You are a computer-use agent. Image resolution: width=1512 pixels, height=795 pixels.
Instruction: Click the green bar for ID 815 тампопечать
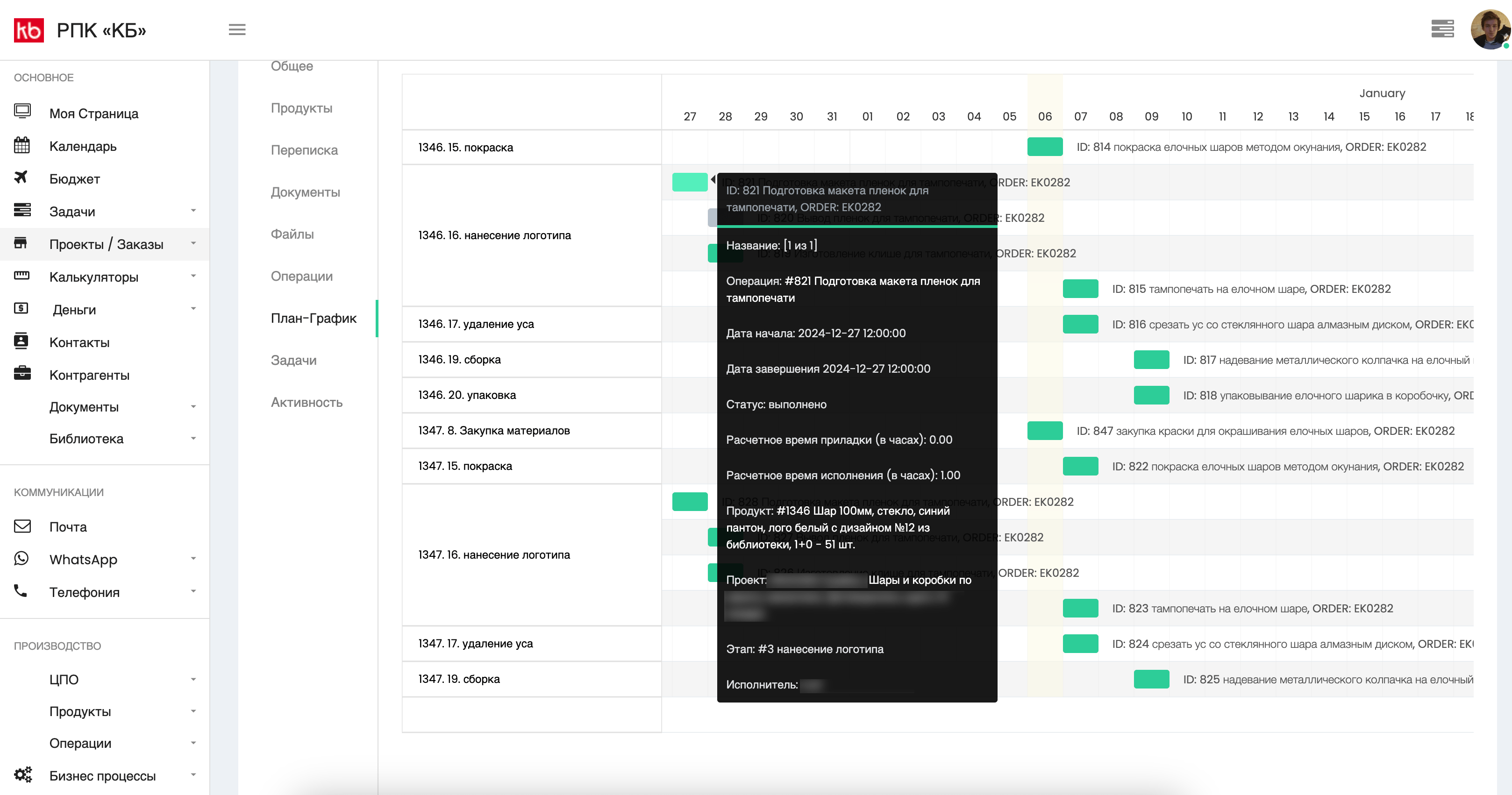click(x=1080, y=289)
